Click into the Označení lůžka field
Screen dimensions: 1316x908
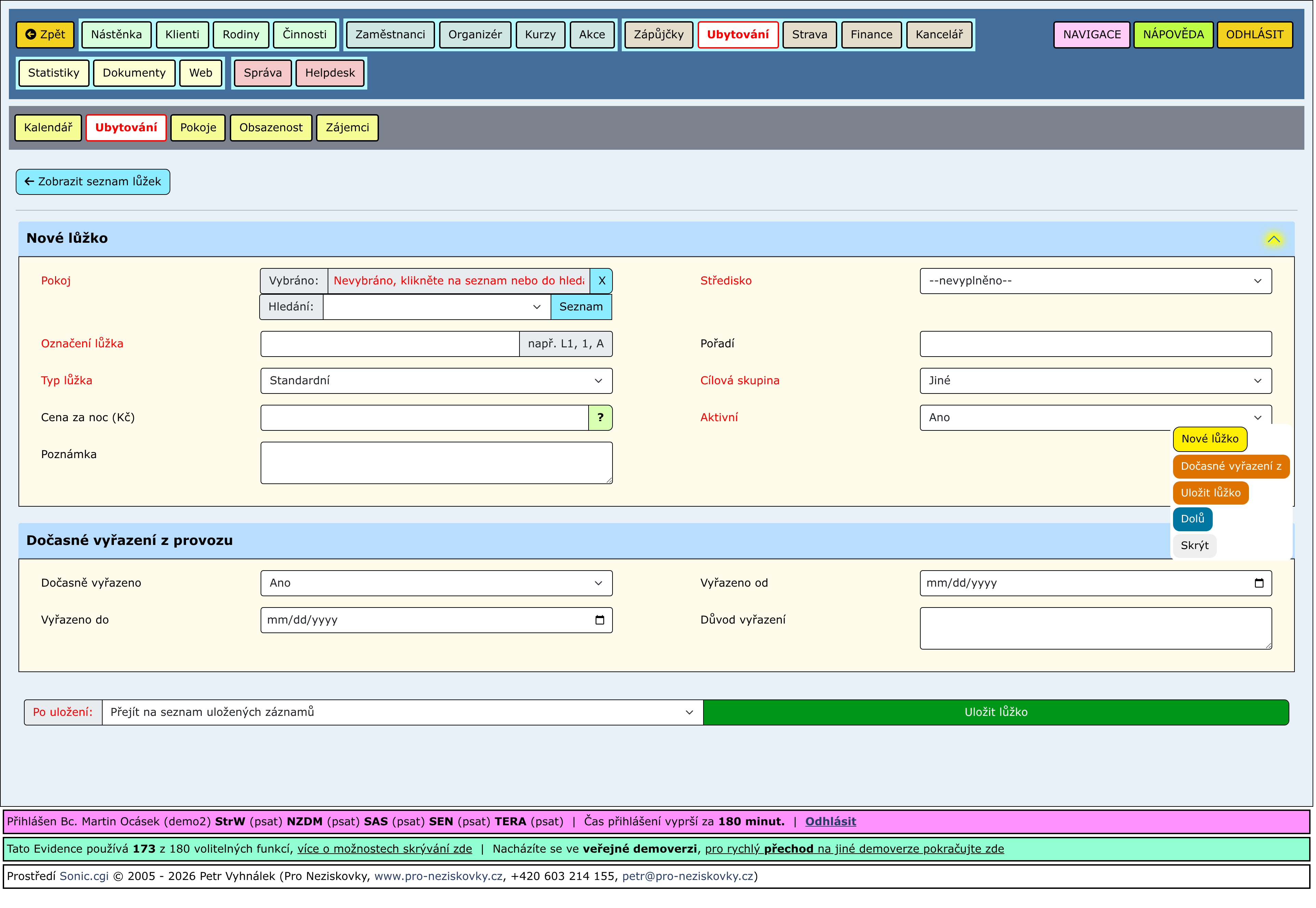(x=389, y=344)
